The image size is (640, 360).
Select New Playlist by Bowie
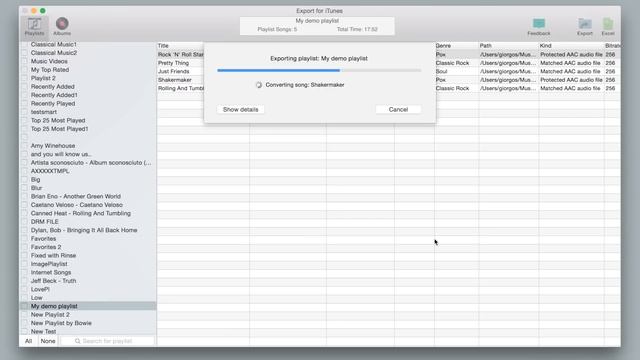[x=61, y=323]
